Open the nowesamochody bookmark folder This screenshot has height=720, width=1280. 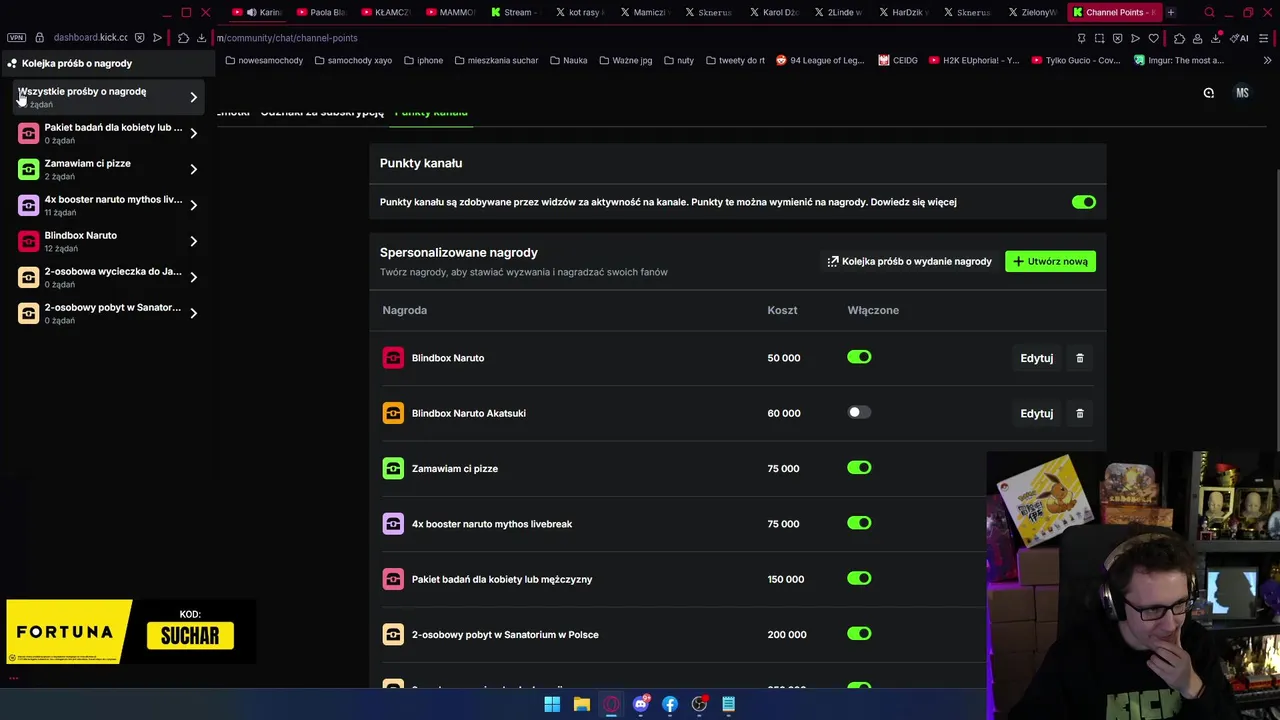click(264, 60)
